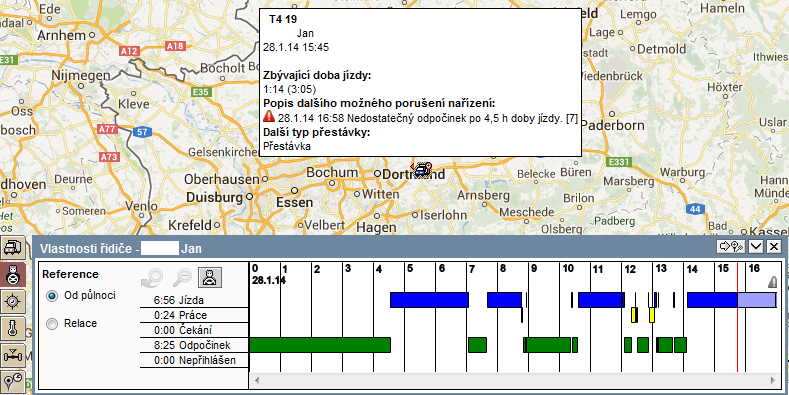
Task: Click the dark blue driving block at hour 14
Action: pyautogui.click(x=713, y=300)
